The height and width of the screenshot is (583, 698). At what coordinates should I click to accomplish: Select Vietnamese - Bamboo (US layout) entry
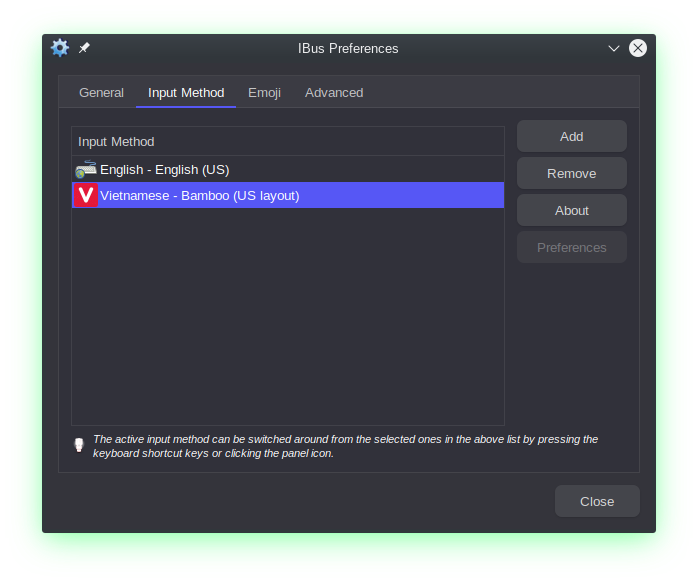(x=200, y=195)
